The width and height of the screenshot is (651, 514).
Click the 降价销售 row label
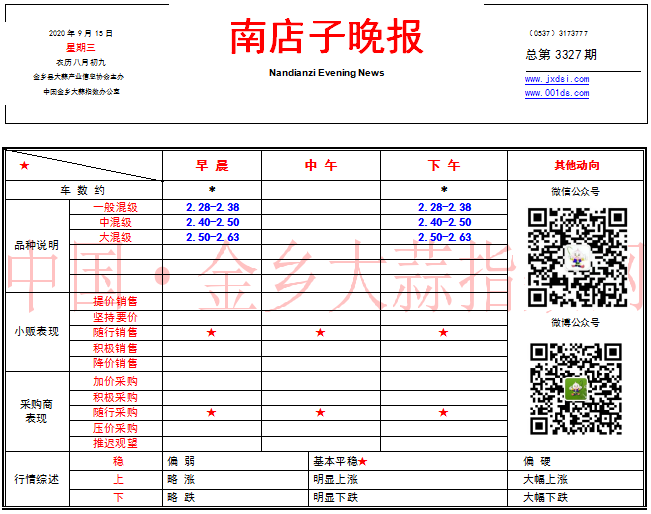coord(115,363)
